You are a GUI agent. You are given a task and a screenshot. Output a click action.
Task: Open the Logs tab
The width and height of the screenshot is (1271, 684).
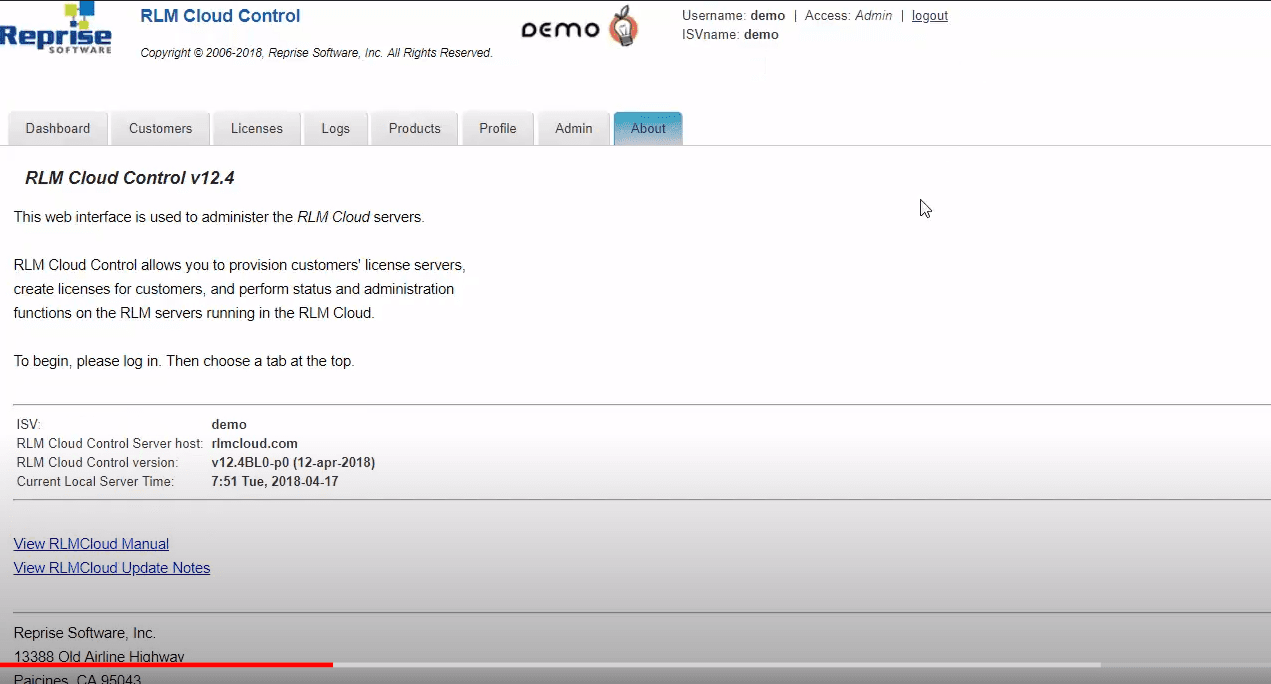(336, 128)
